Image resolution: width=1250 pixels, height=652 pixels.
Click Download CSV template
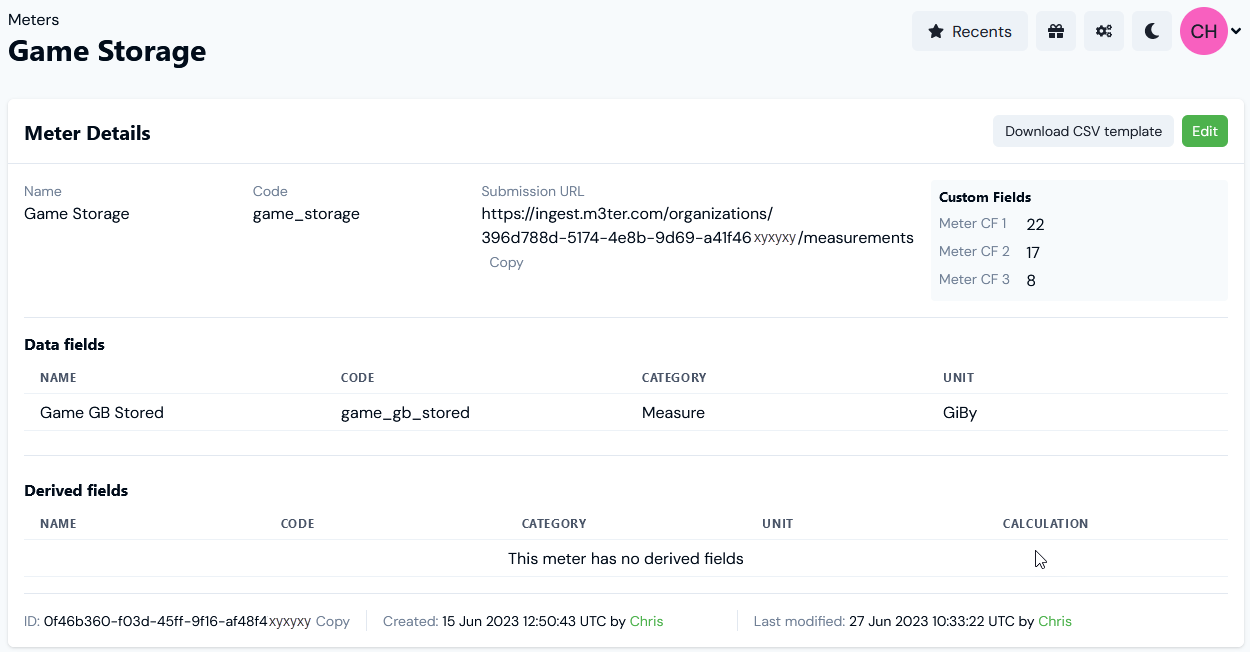coord(1083,131)
